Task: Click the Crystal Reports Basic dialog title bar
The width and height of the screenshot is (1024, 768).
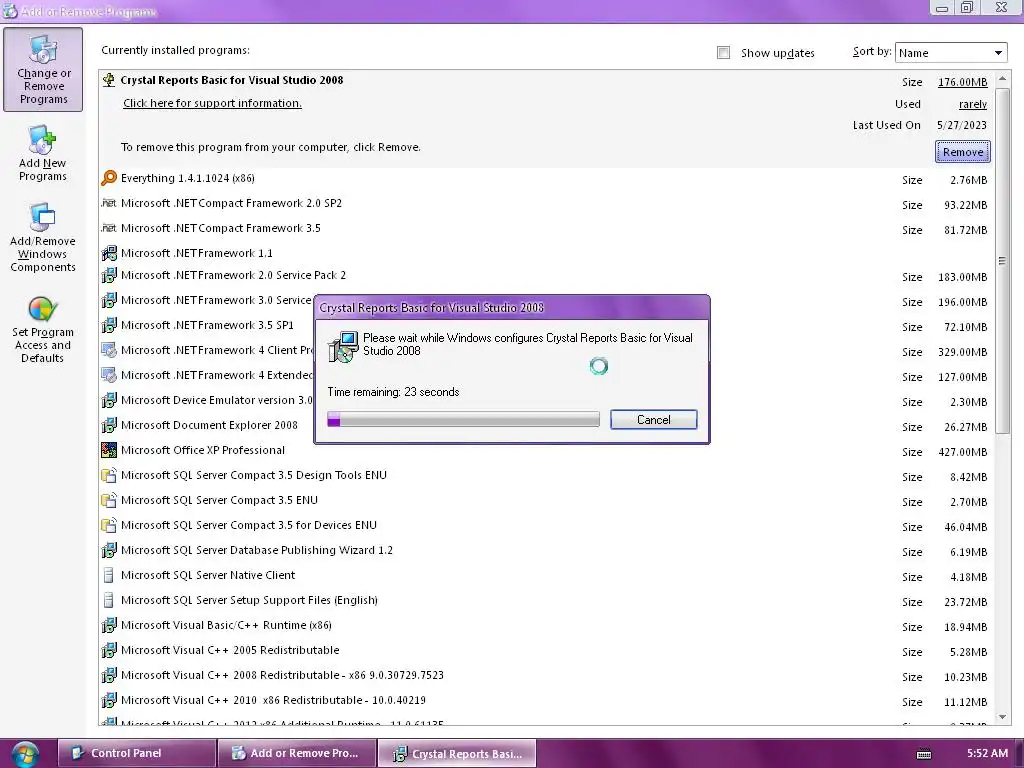Action: (x=512, y=308)
